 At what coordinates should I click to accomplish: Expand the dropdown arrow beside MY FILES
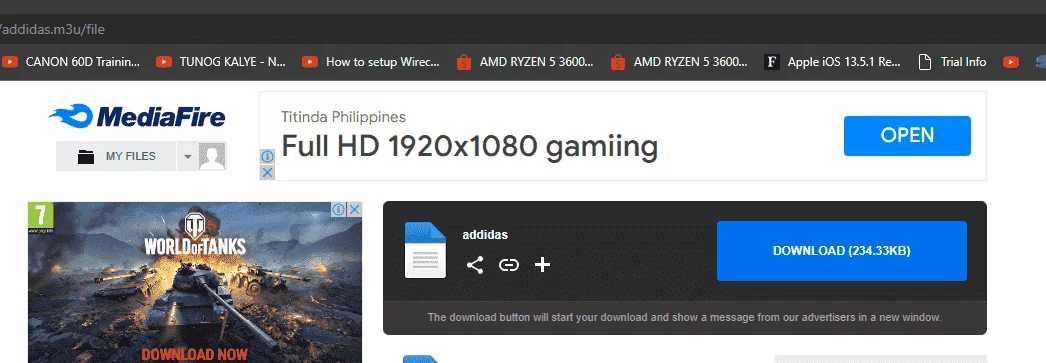[x=187, y=156]
